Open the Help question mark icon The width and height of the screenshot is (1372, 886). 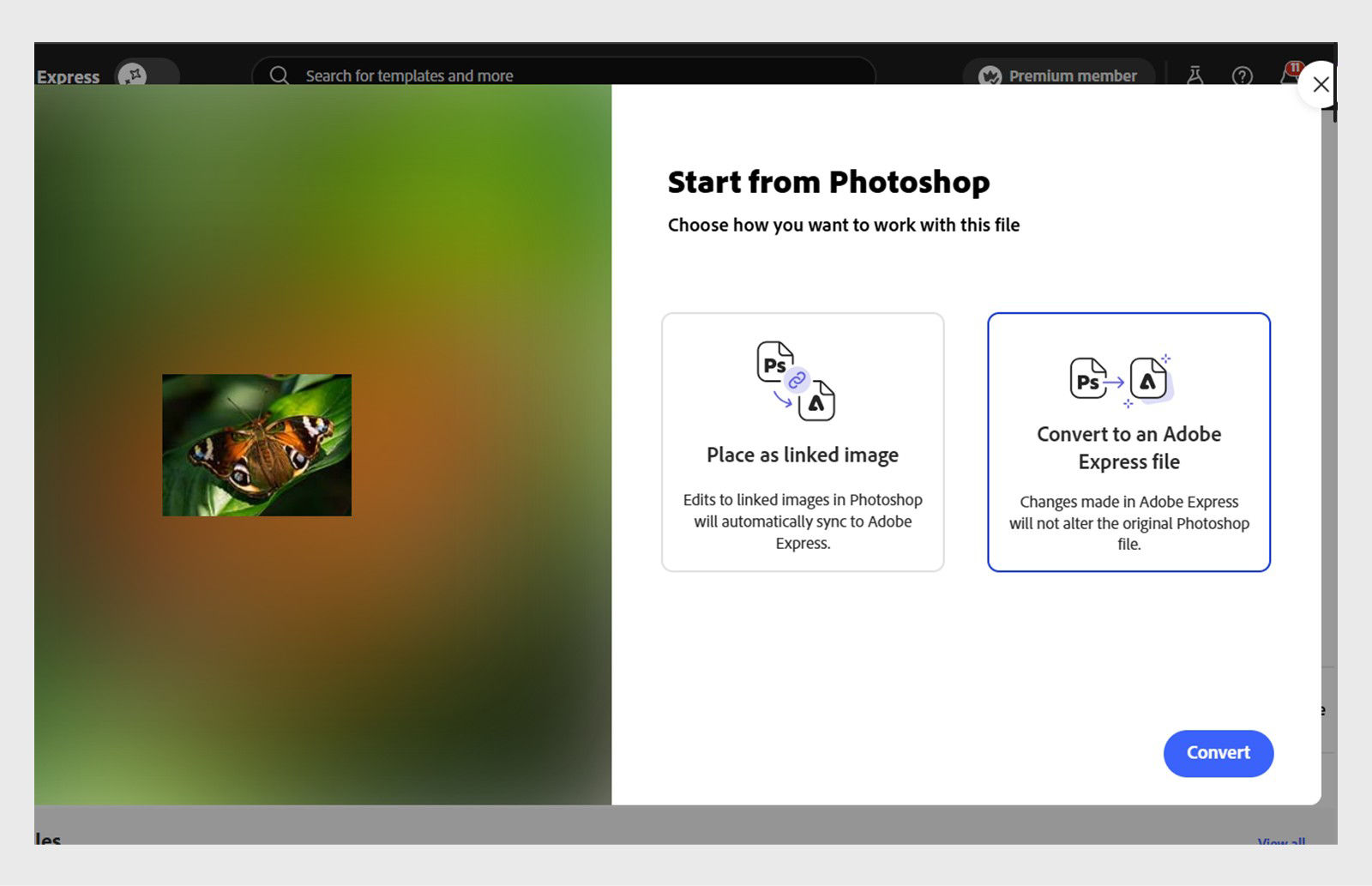(1242, 75)
